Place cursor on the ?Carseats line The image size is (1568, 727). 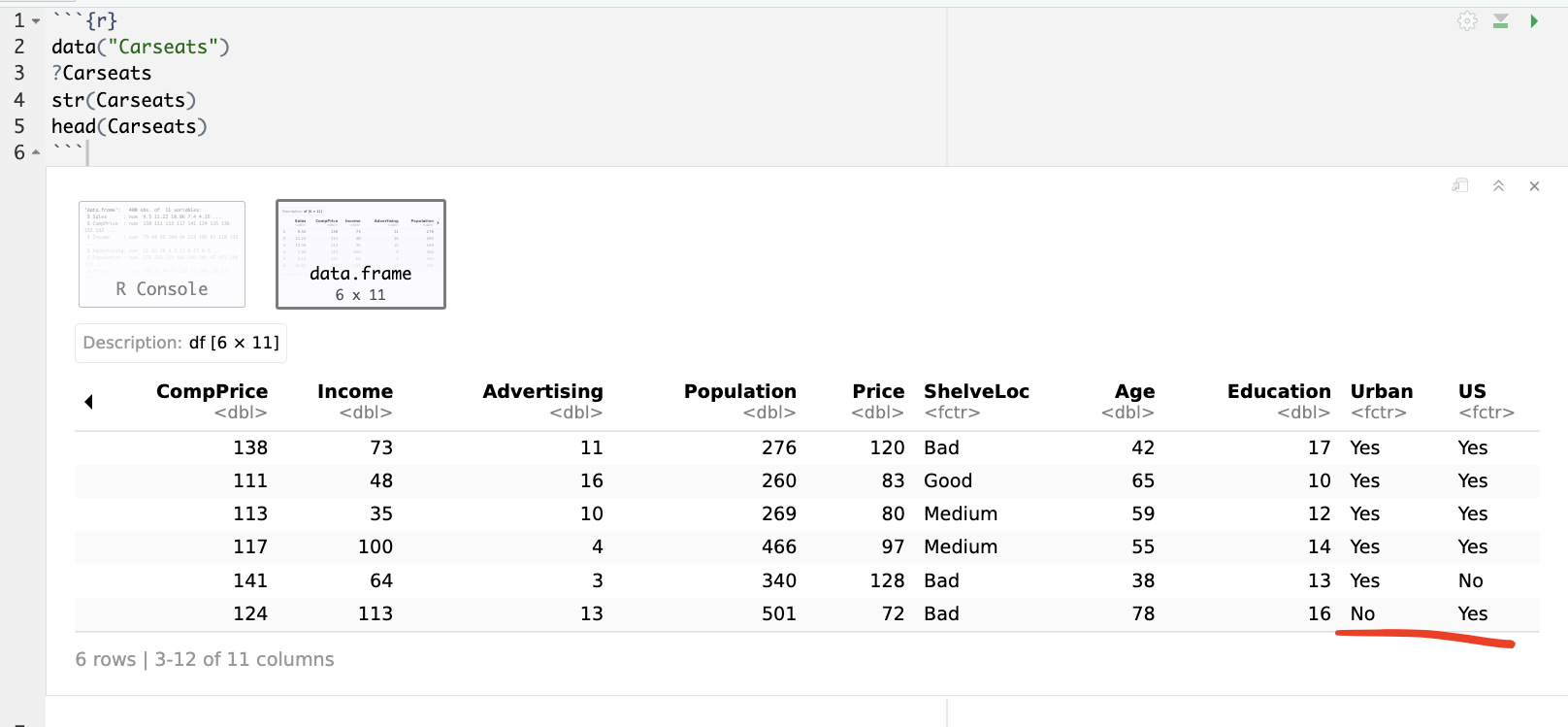102,74
